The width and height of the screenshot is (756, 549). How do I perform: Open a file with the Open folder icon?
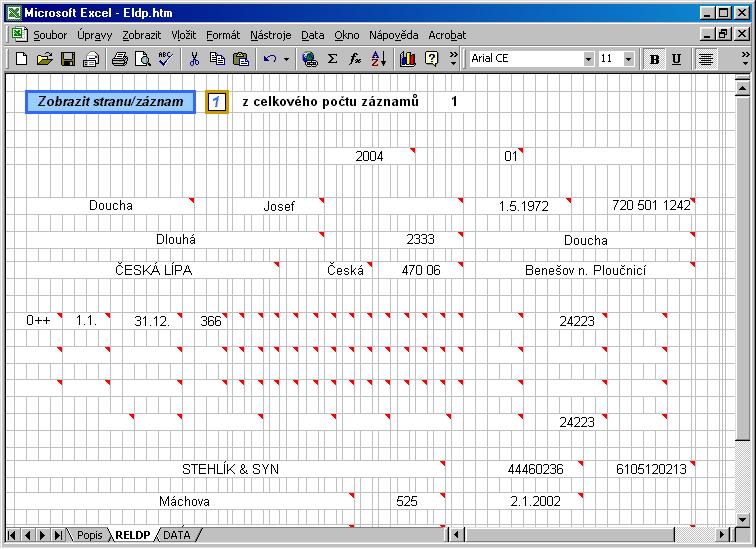coord(44,59)
